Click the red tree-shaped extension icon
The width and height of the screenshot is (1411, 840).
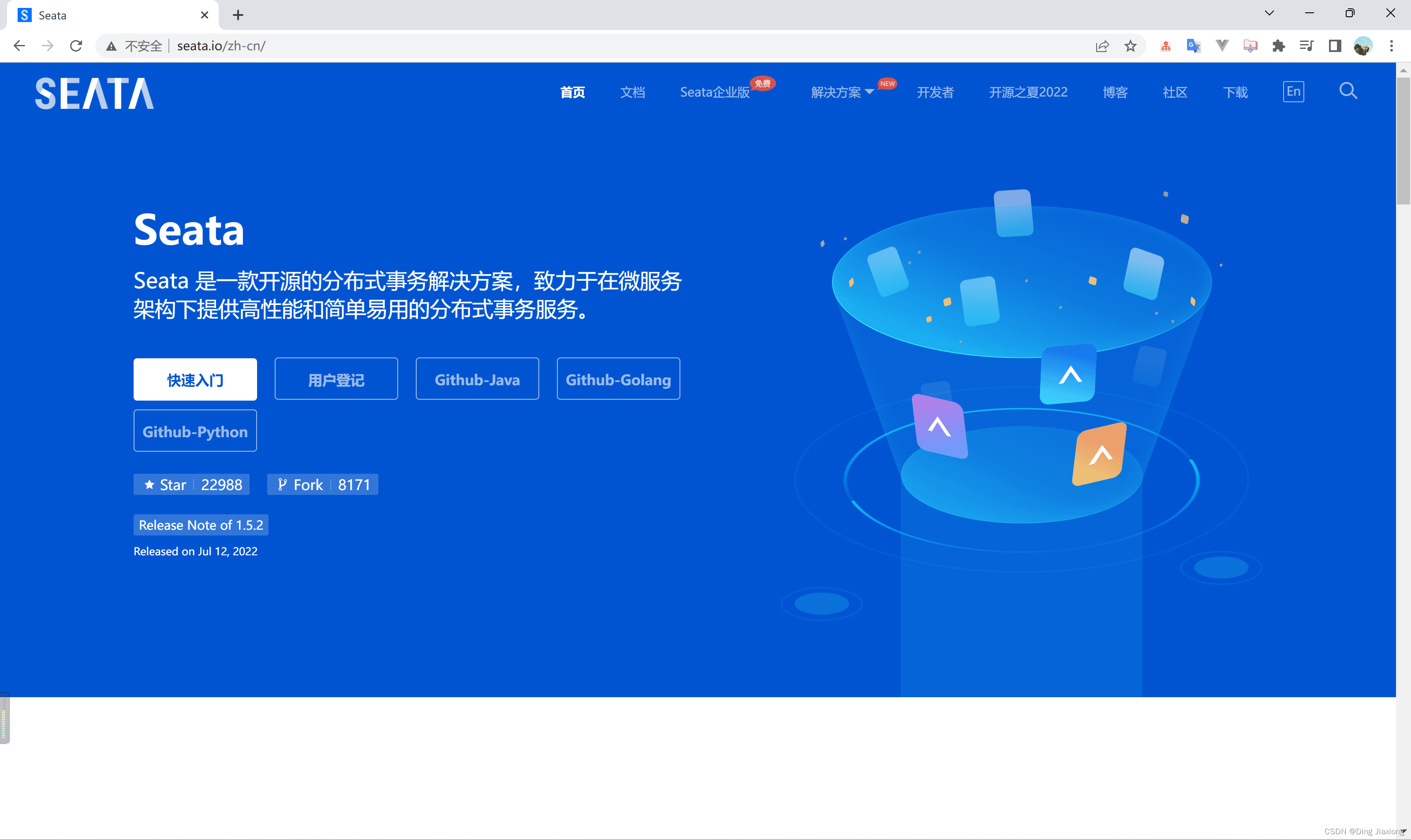(1166, 46)
